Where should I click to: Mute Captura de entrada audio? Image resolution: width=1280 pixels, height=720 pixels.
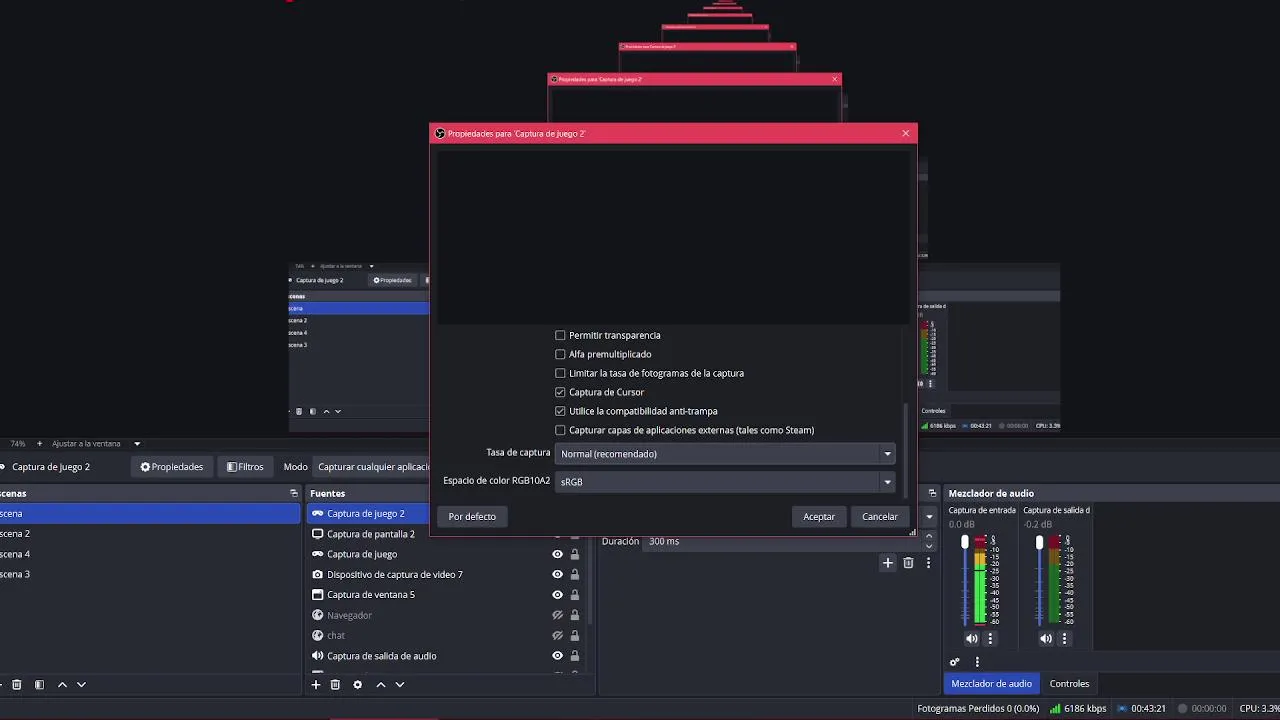(x=972, y=638)
